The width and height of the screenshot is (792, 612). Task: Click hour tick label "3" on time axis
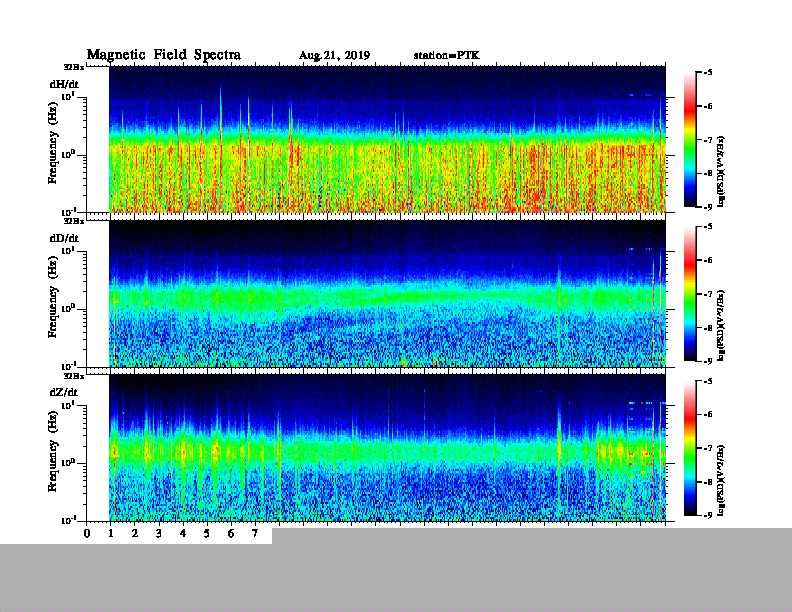pos(159,534)
